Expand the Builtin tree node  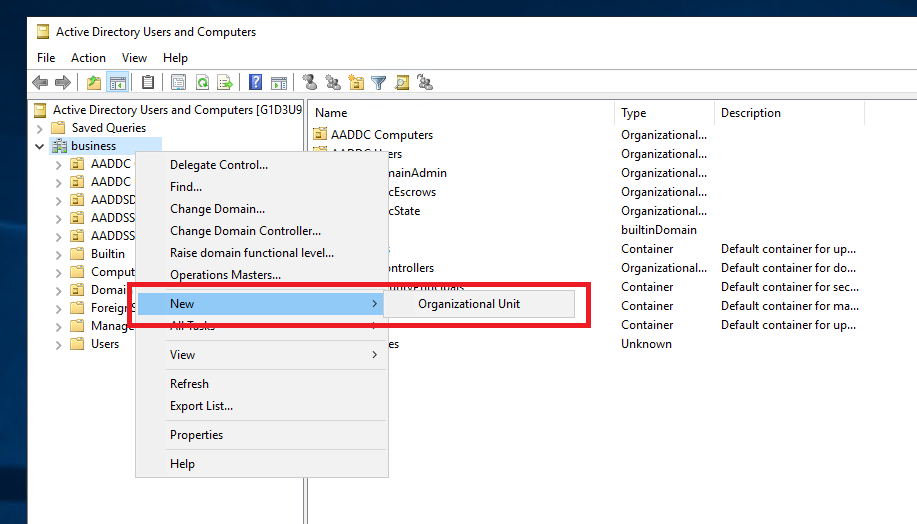click(58, 255)
